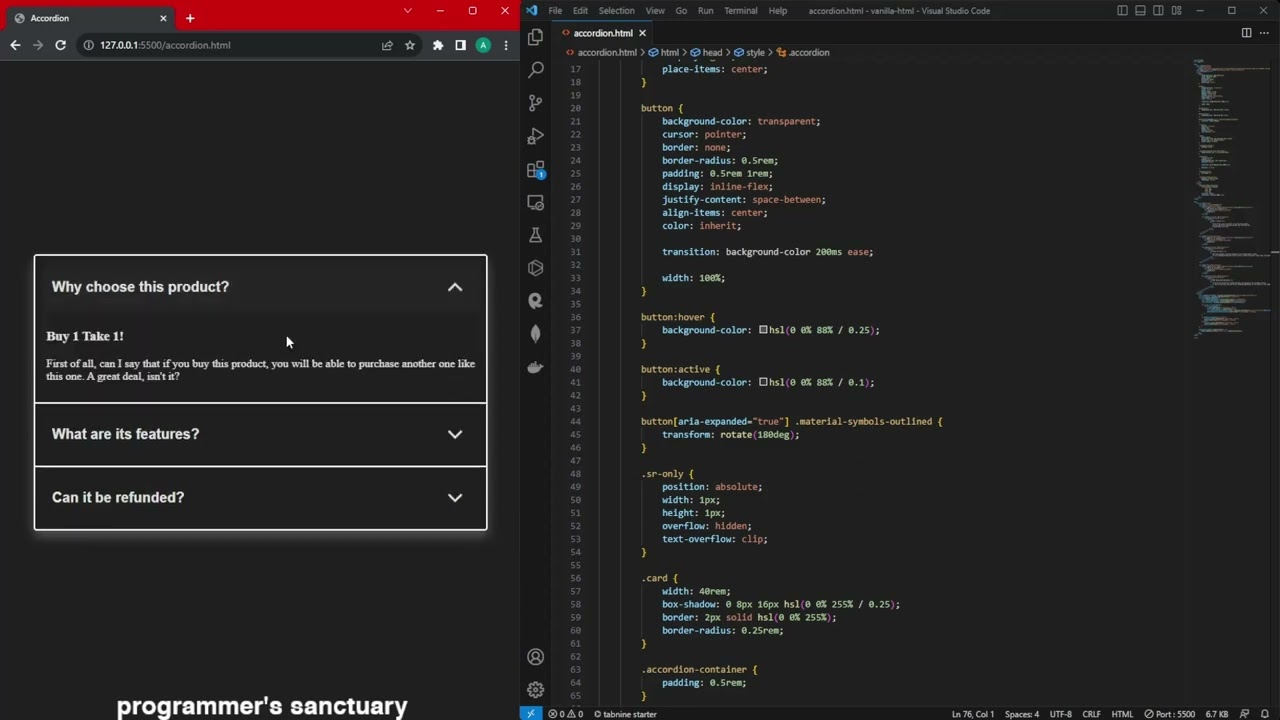The width and height of the screenshot is (1280, 720).
Task: Show errors and warnings in status bar
Action: coord(567,714)
